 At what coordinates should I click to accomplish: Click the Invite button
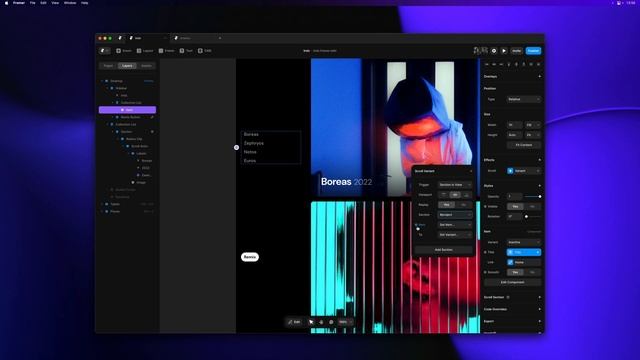click(517, 51)
